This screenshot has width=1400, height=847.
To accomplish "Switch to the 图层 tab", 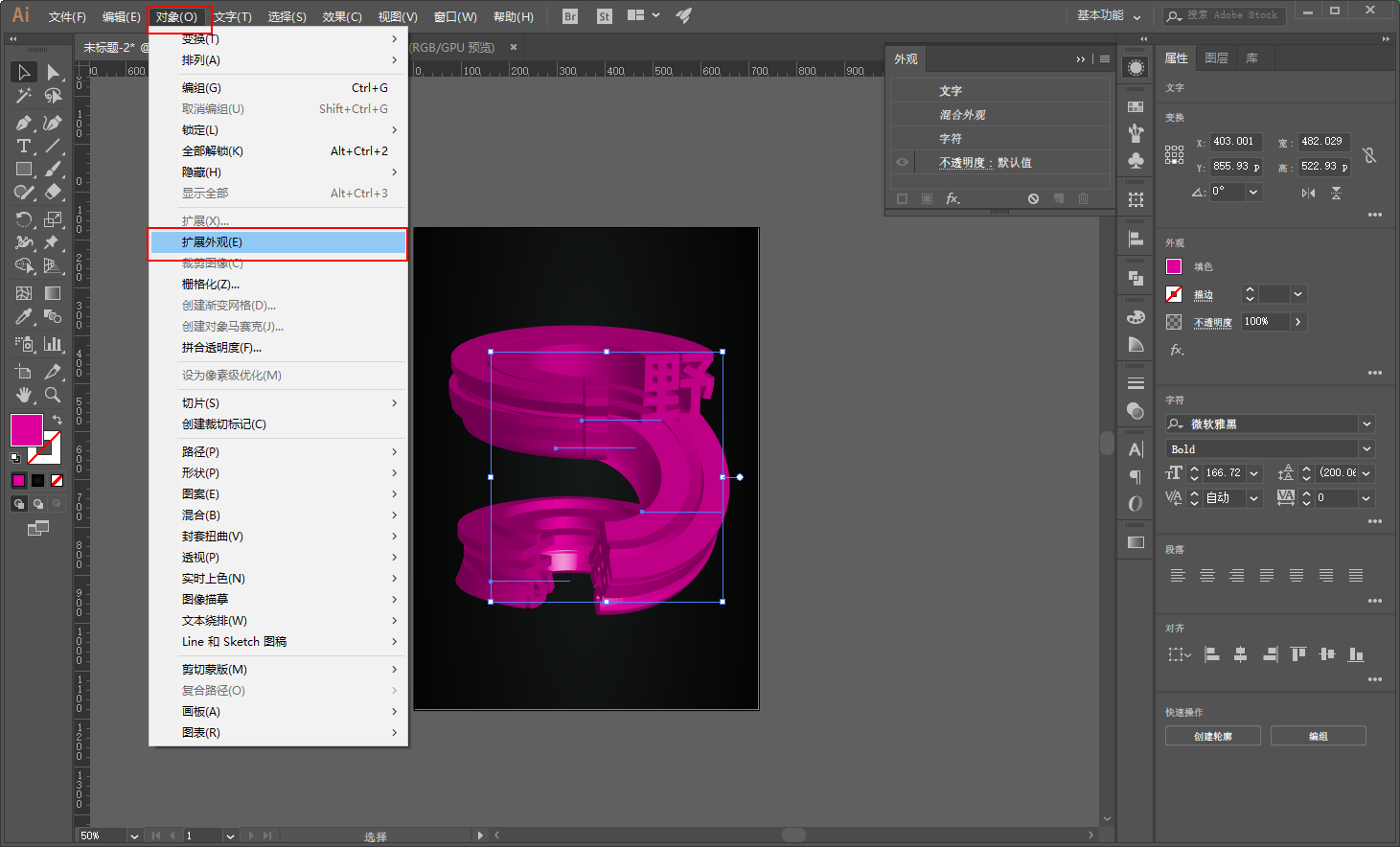I will 1216,58.
